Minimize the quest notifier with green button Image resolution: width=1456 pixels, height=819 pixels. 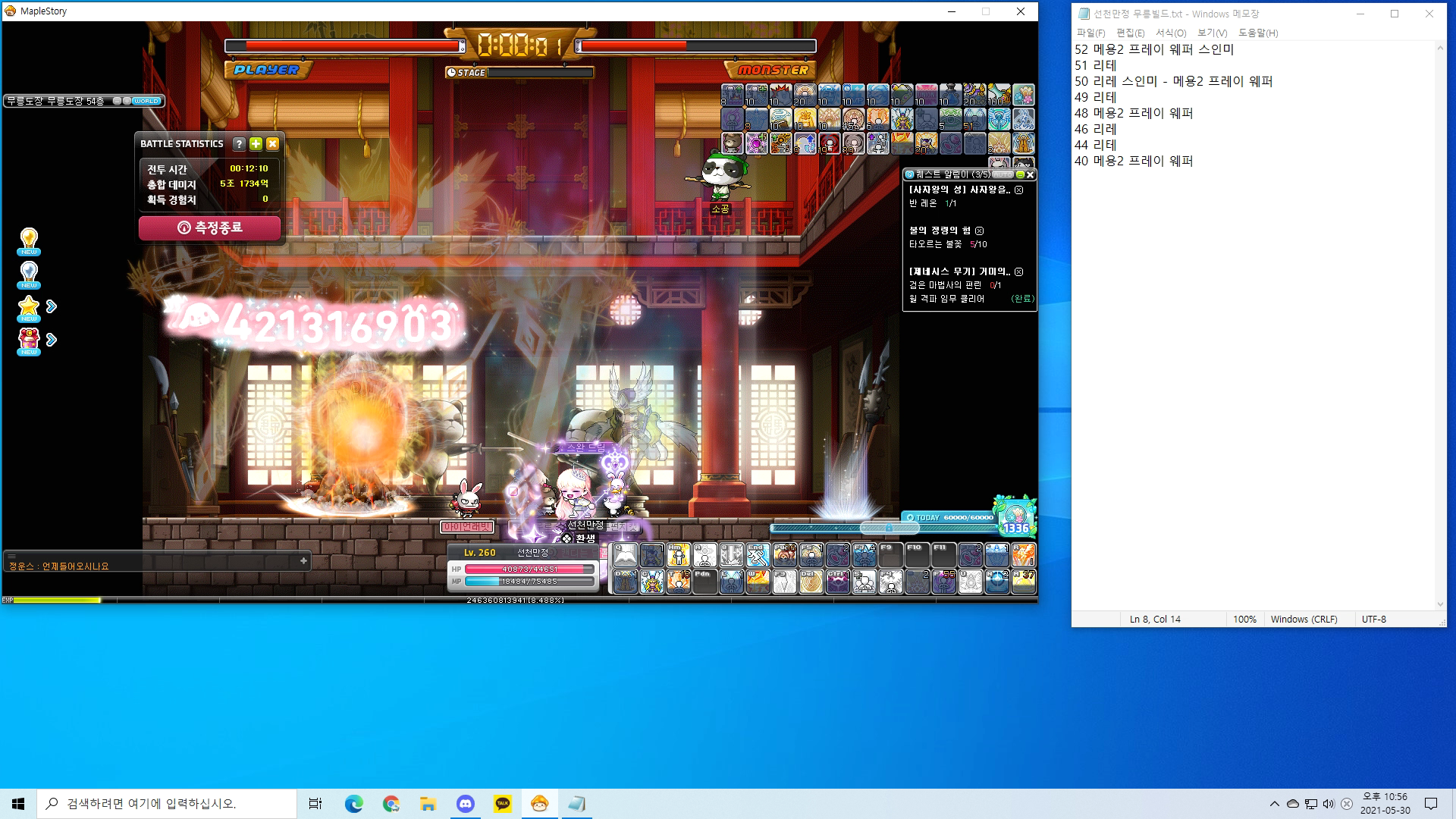(x=1021, y=174)
